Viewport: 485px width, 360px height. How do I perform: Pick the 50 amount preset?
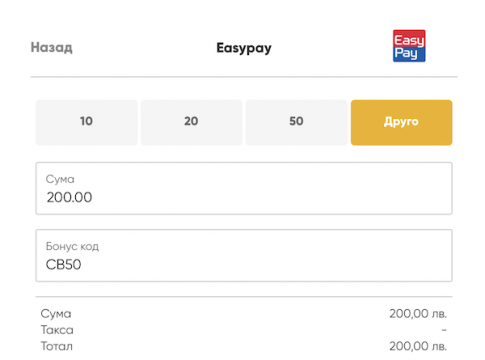[x=296, y=122]
